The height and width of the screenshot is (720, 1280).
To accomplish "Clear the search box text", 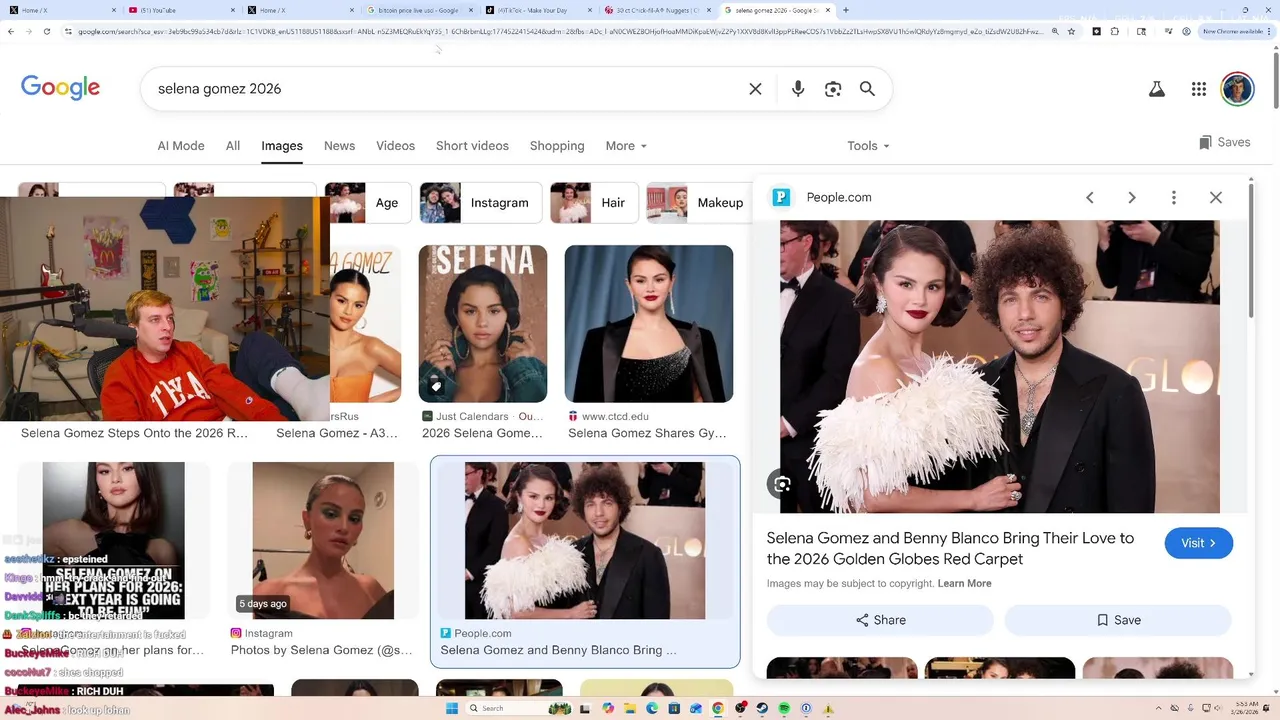I will tap(755, 89).
